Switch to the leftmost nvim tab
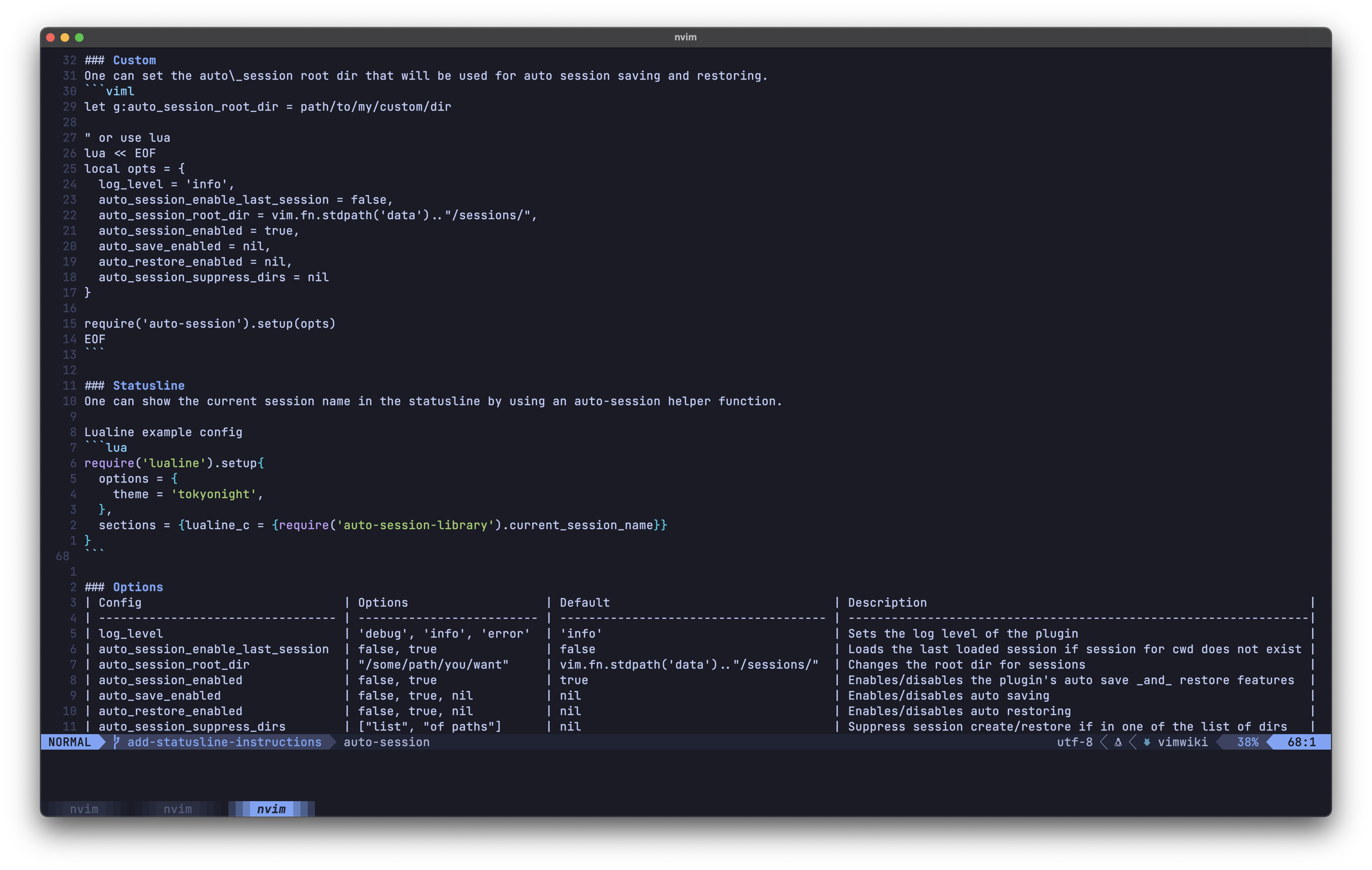1372x870 pixels. pos(84,808)
